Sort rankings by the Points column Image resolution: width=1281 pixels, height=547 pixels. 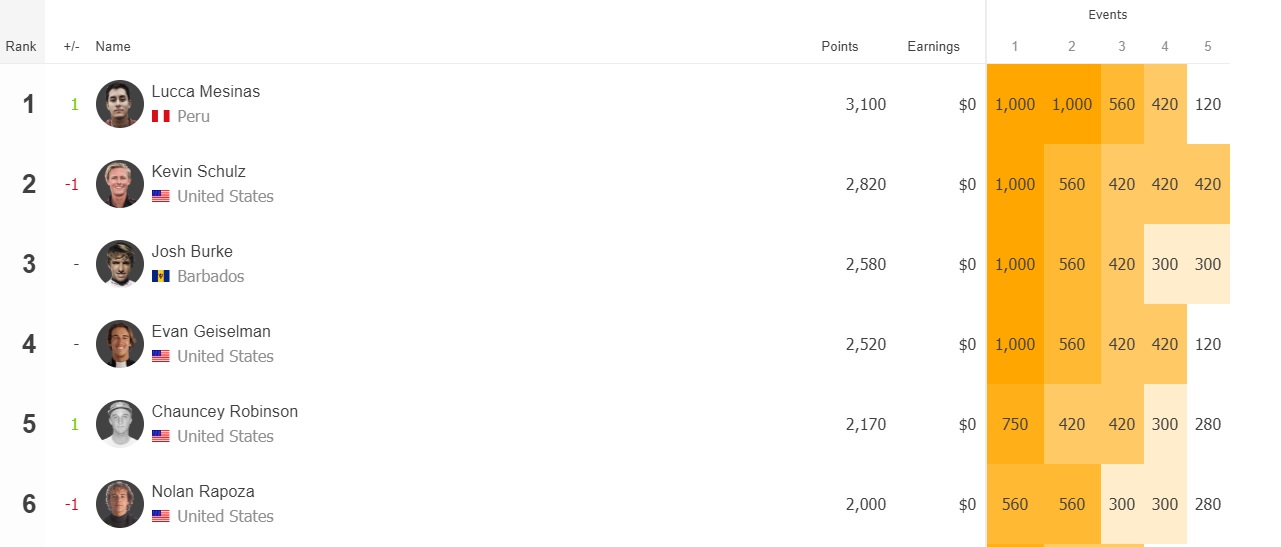pos(840,46)
